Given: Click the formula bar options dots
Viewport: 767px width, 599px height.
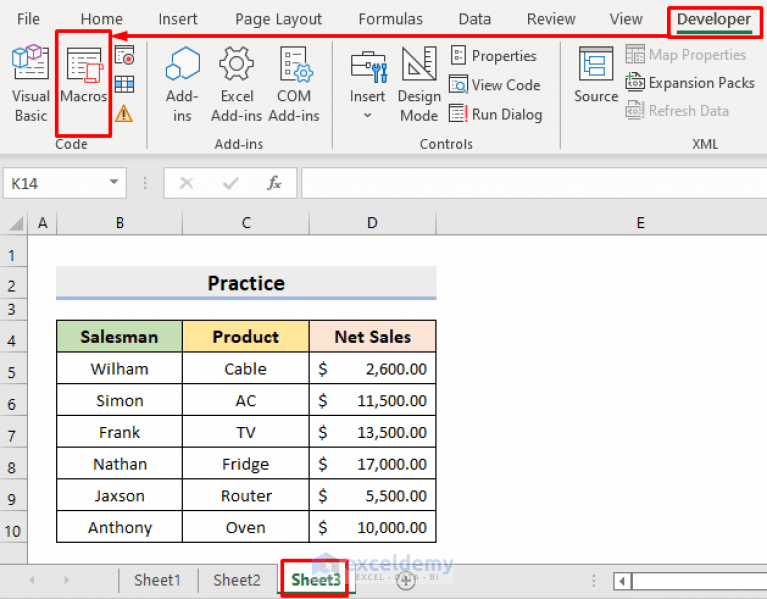Looking at the screenshot, I should click(x=145, y=183).
